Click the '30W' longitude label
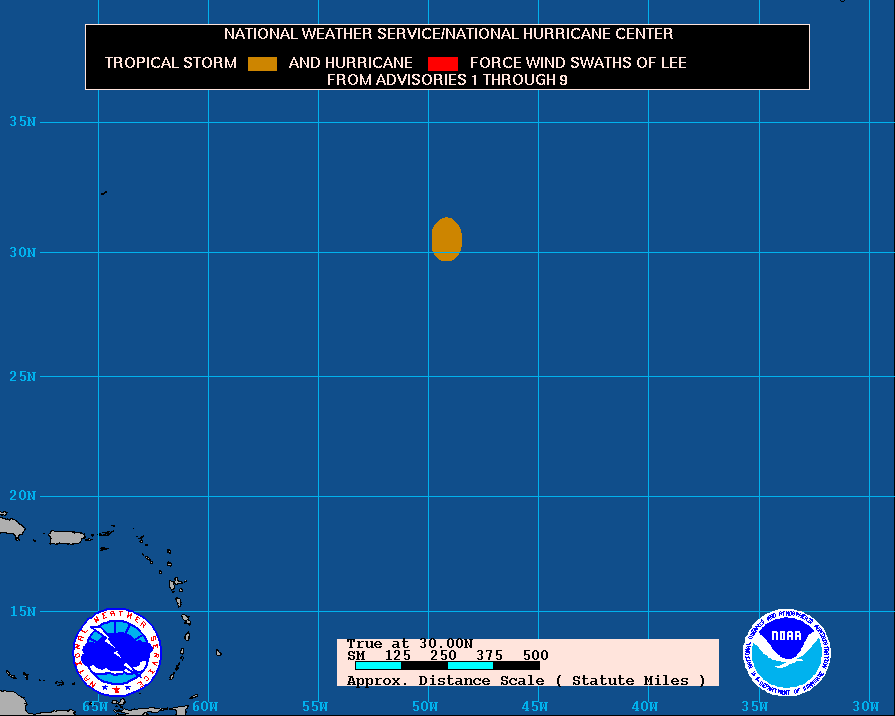Viewport: 895px width, 716px height. pos(866,706)
